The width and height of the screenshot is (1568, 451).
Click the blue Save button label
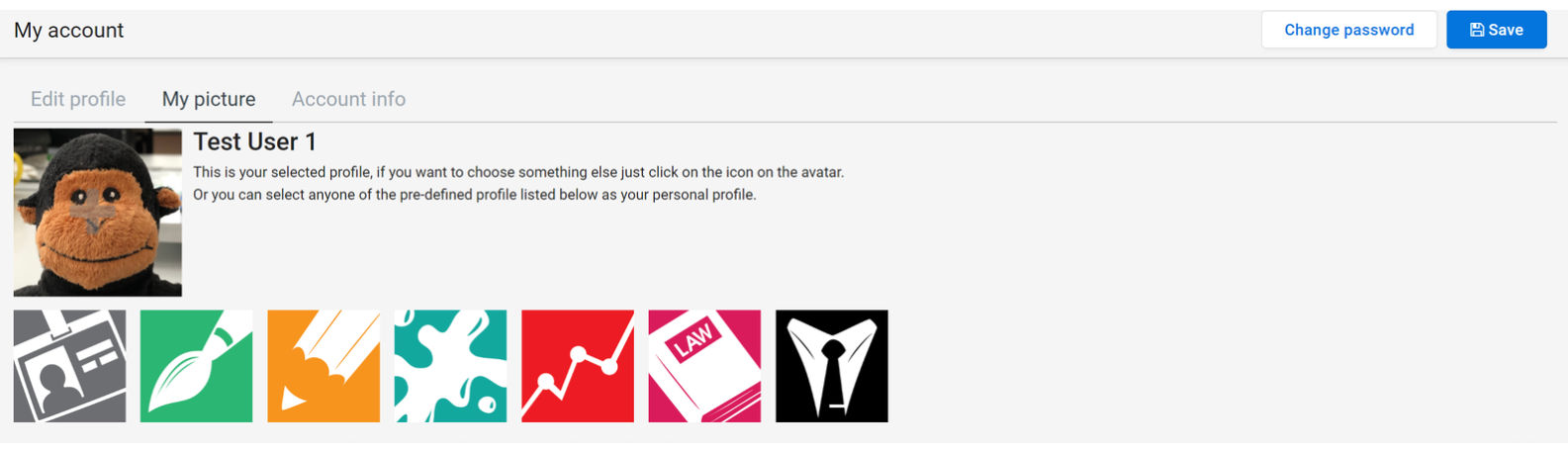point(1506,30)
